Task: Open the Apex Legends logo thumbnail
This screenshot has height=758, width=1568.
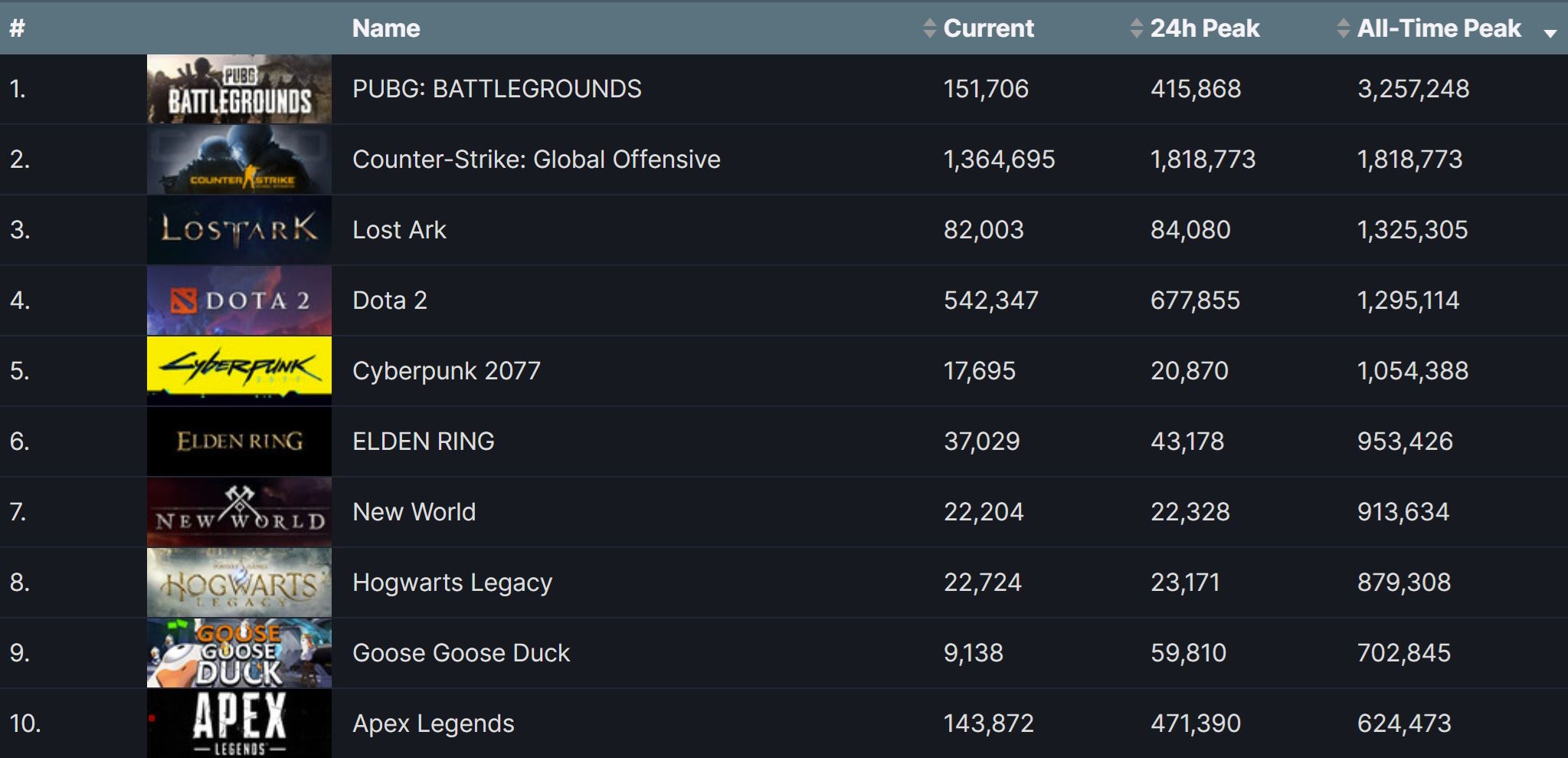Action: [239, 724]
